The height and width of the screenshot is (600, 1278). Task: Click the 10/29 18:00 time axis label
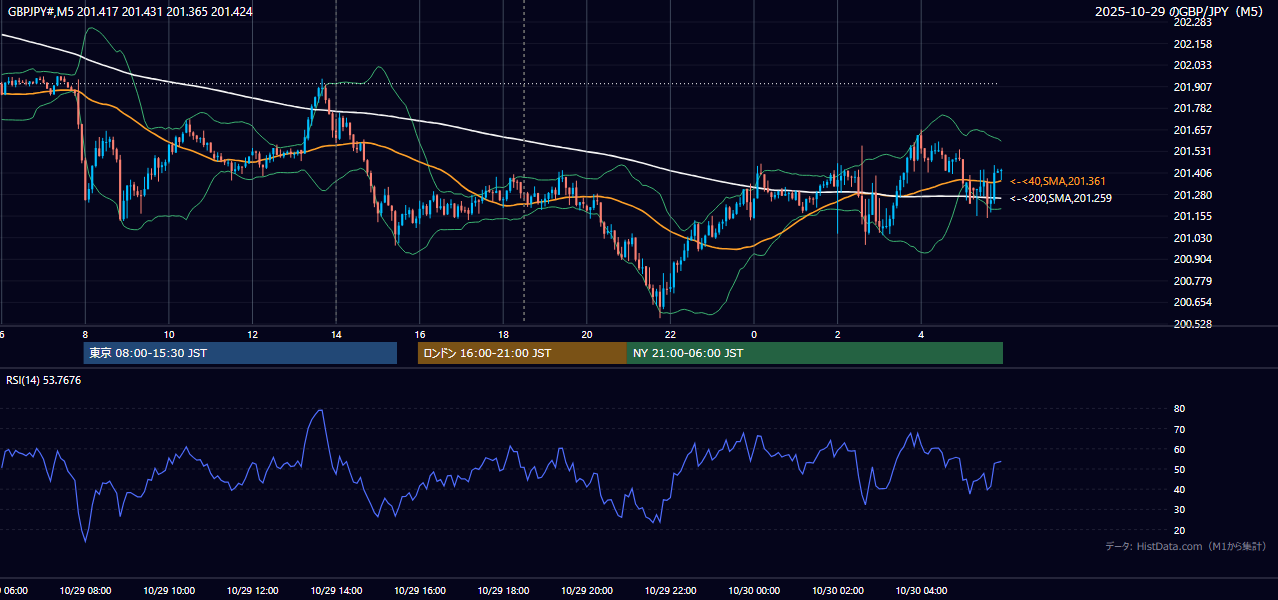[x=503, y=591]
